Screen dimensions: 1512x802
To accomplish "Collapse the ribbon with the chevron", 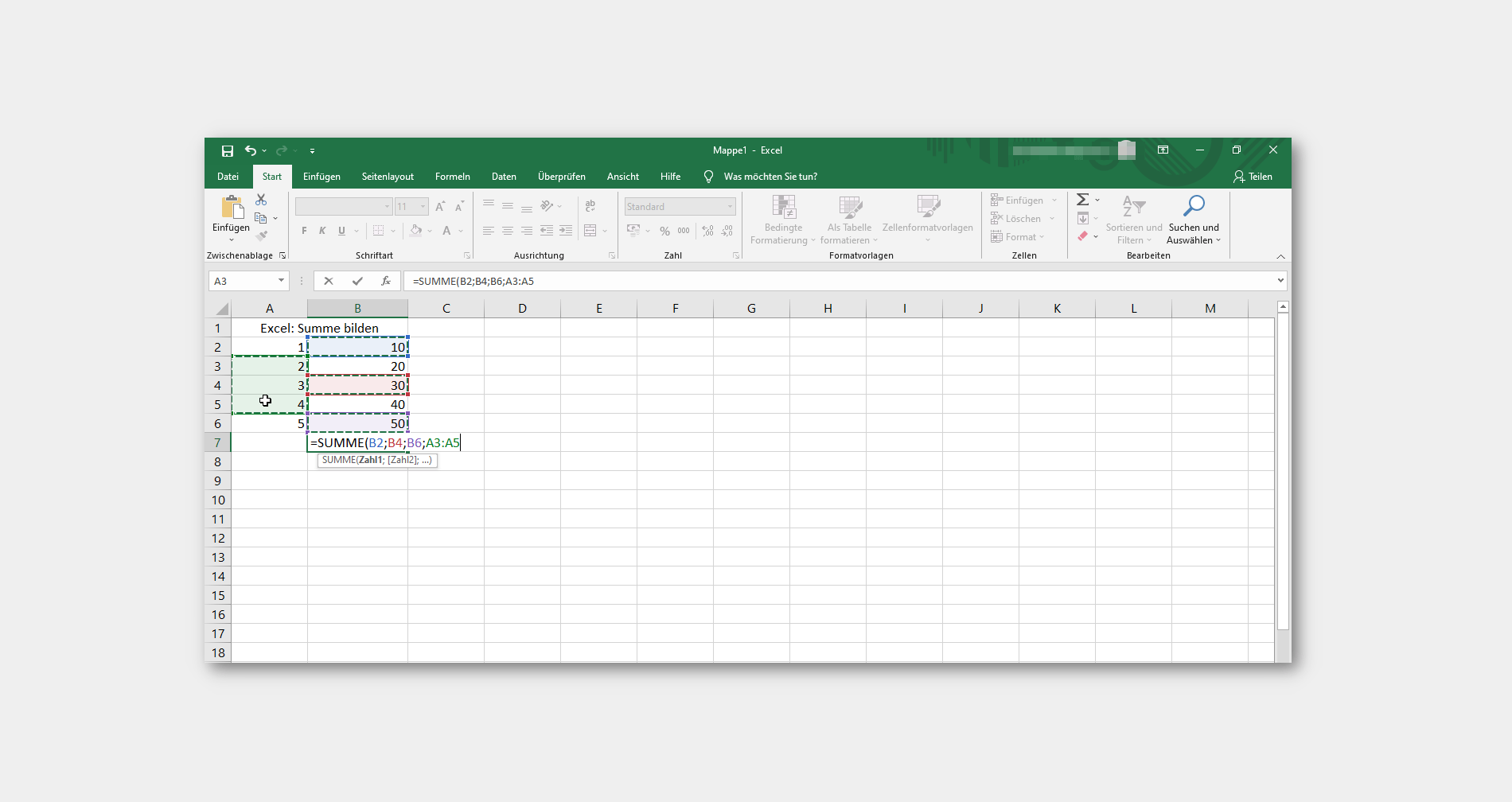I will [x=1280, y=256].
